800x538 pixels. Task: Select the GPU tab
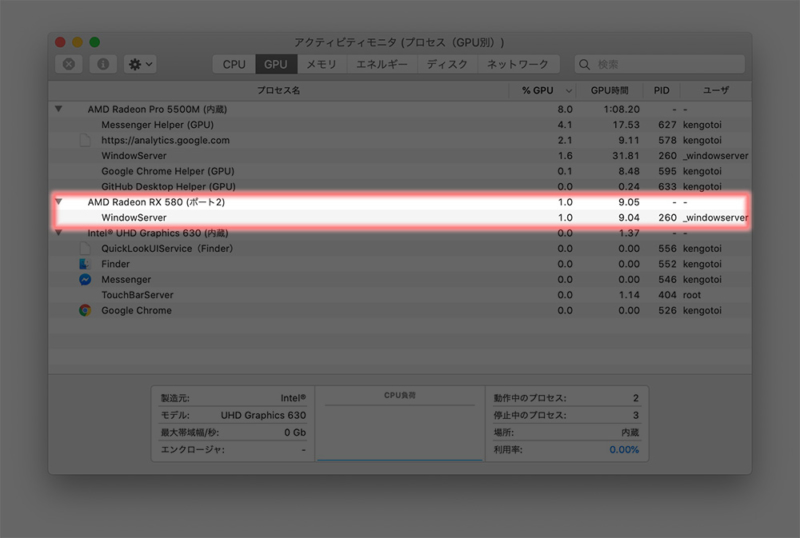point(276,64)
